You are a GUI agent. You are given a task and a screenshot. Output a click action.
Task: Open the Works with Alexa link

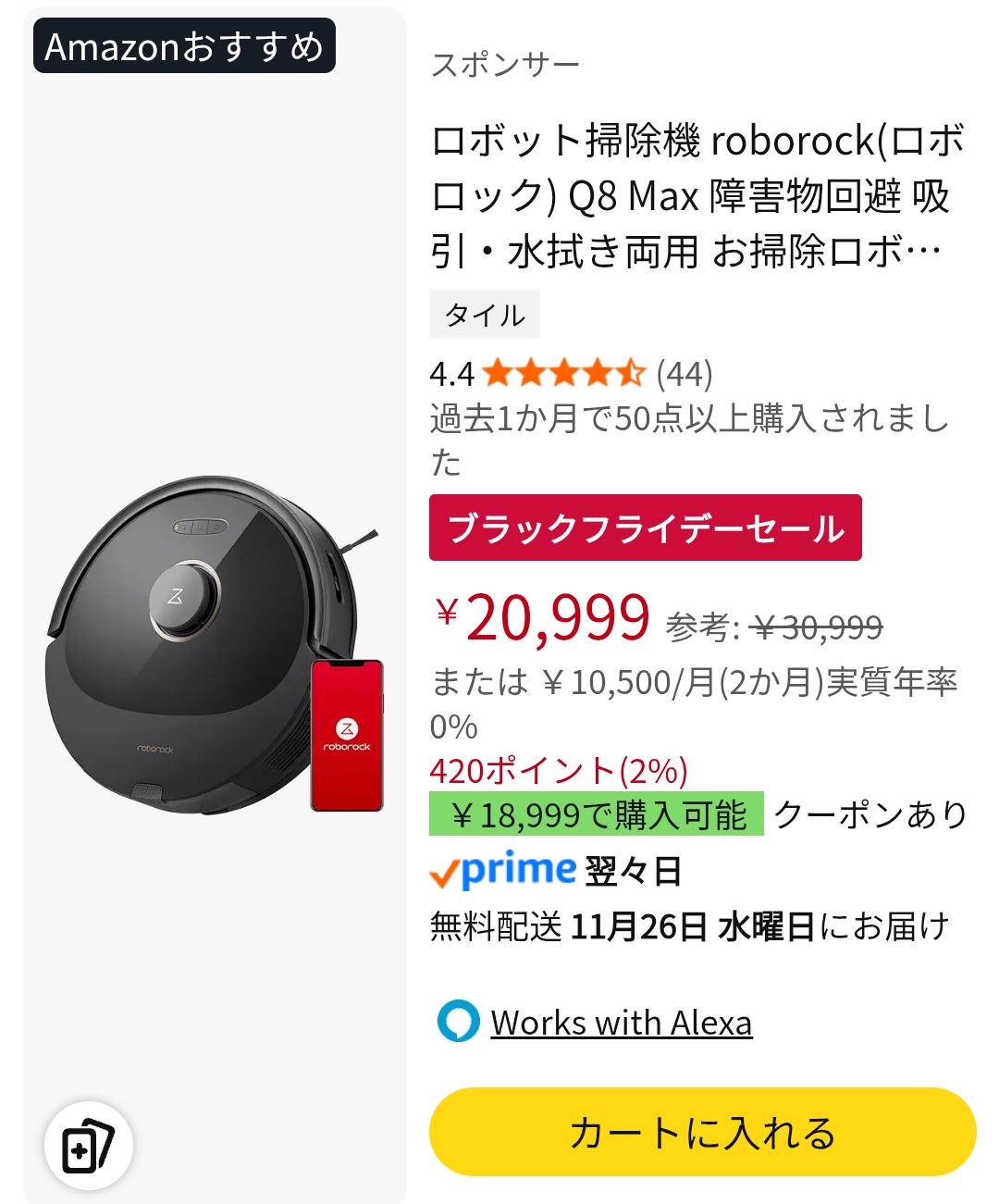(621, 1023)
